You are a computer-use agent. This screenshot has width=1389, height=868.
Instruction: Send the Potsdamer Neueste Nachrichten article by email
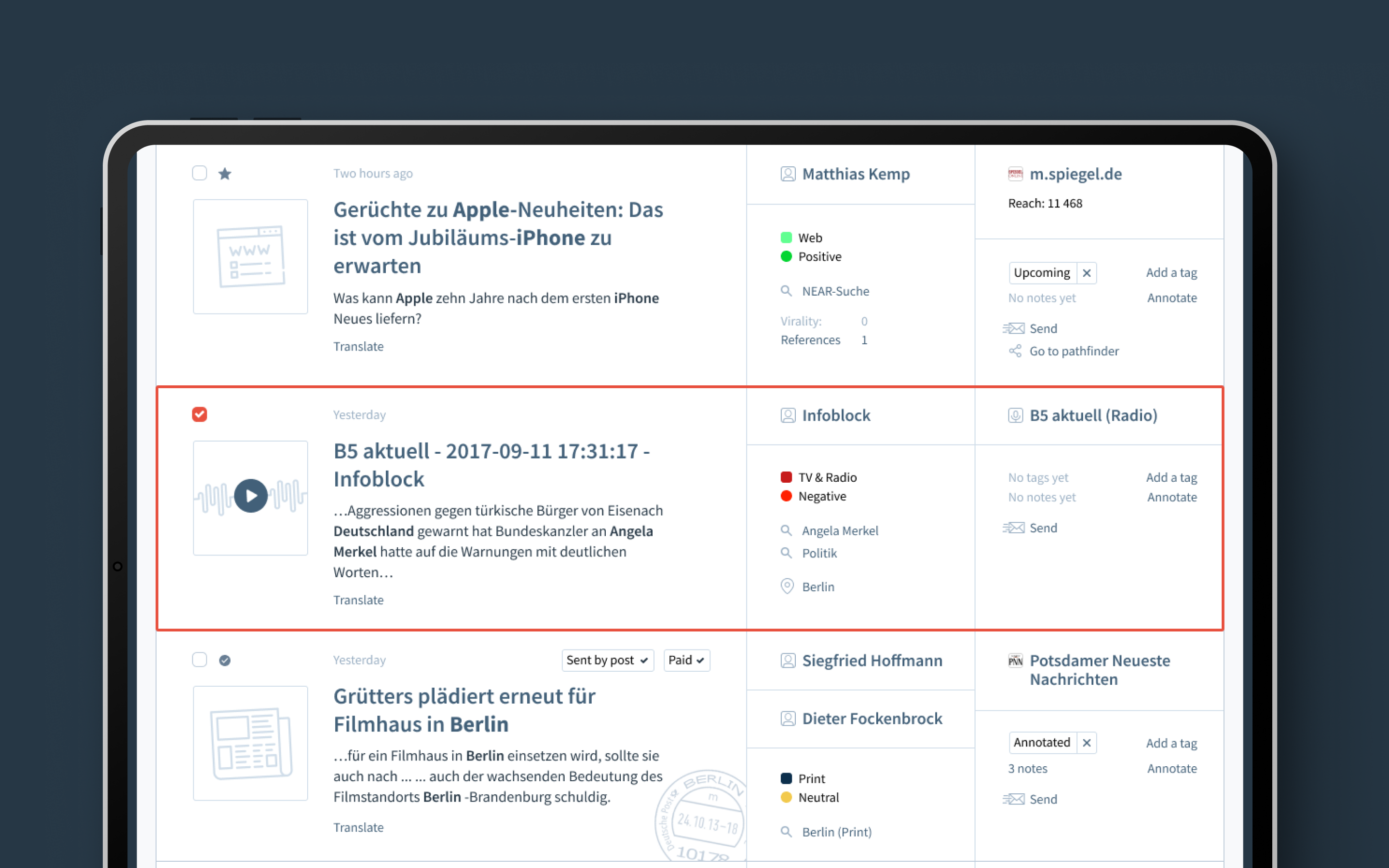tap(1030, 799)
